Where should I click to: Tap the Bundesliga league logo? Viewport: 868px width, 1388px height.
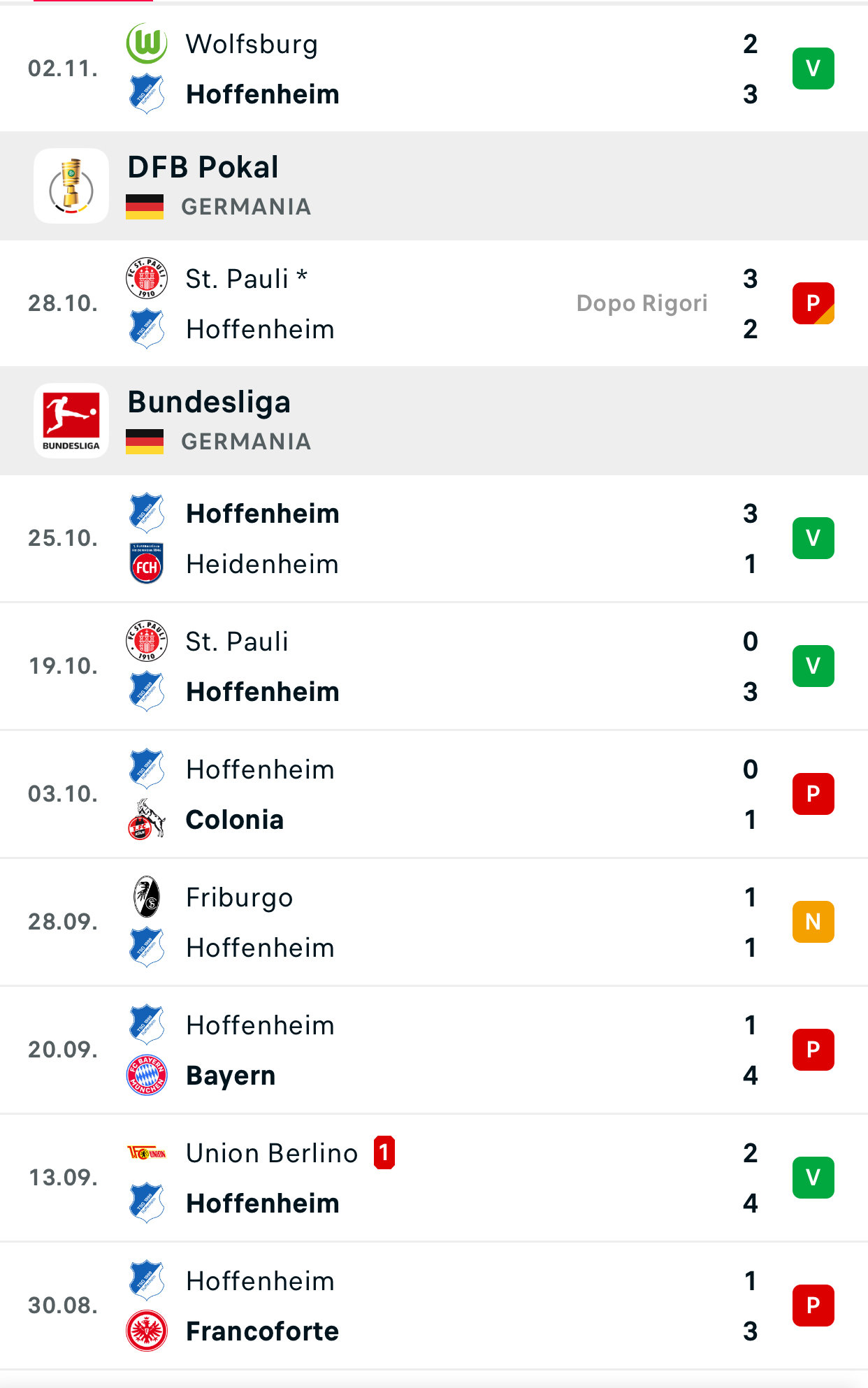click(71, 421)
